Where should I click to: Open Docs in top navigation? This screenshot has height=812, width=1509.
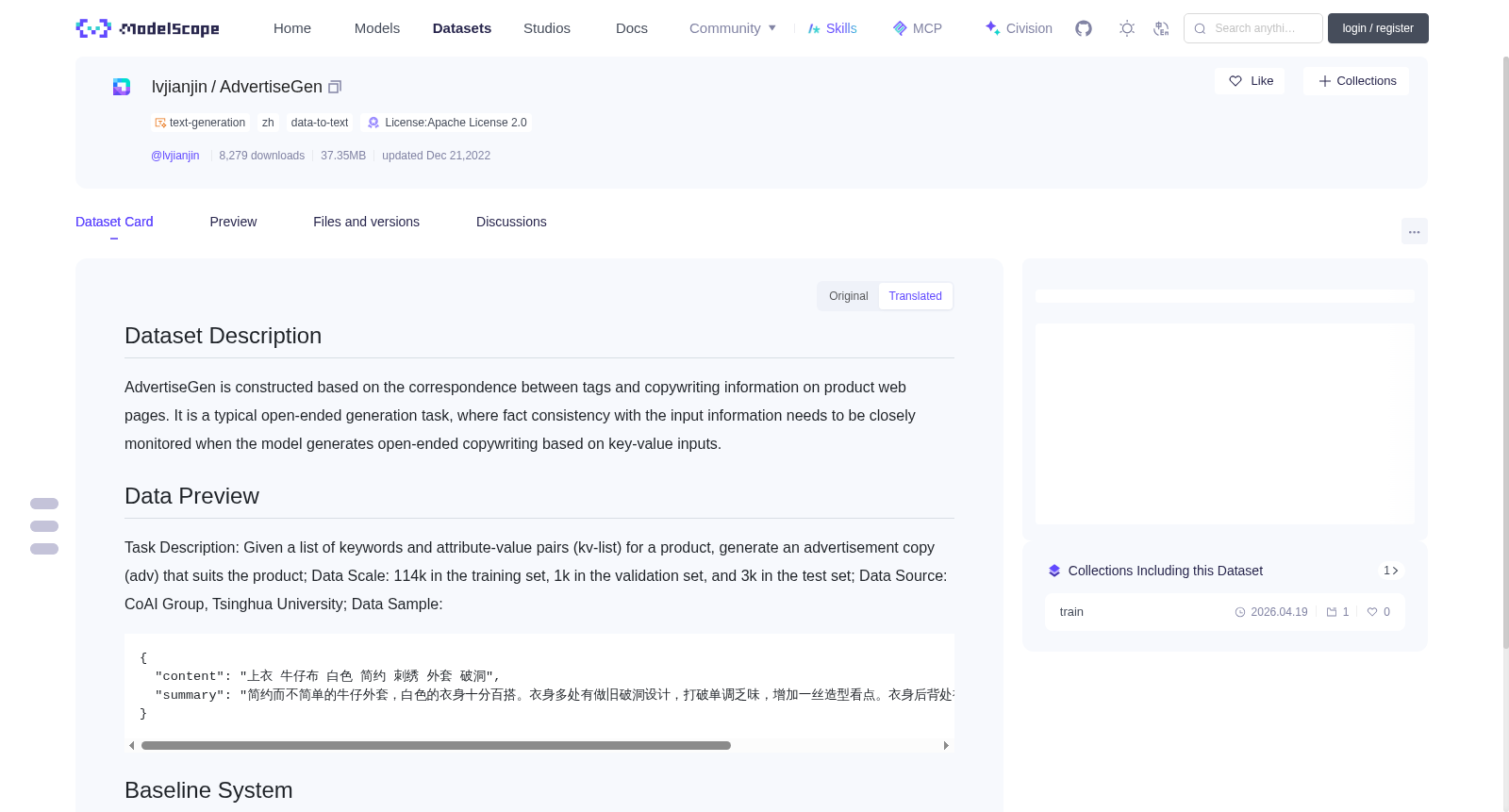click(x=632, y=28)
